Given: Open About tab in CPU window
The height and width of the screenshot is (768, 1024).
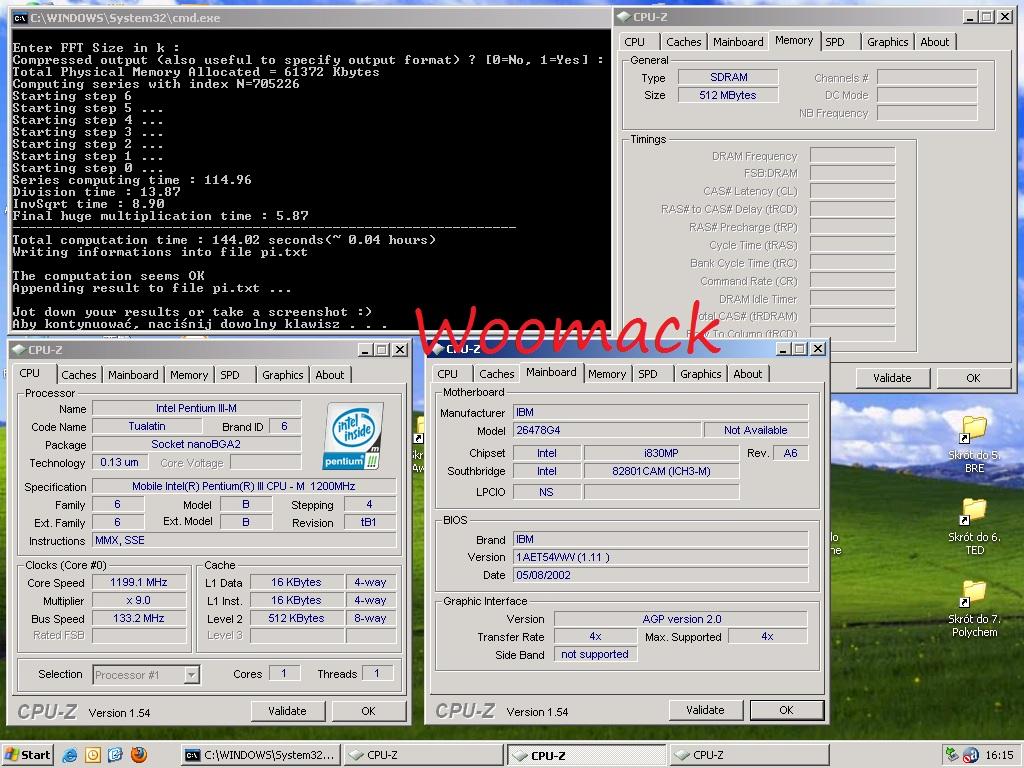Looking at the screenshot, I should [330, 375].
